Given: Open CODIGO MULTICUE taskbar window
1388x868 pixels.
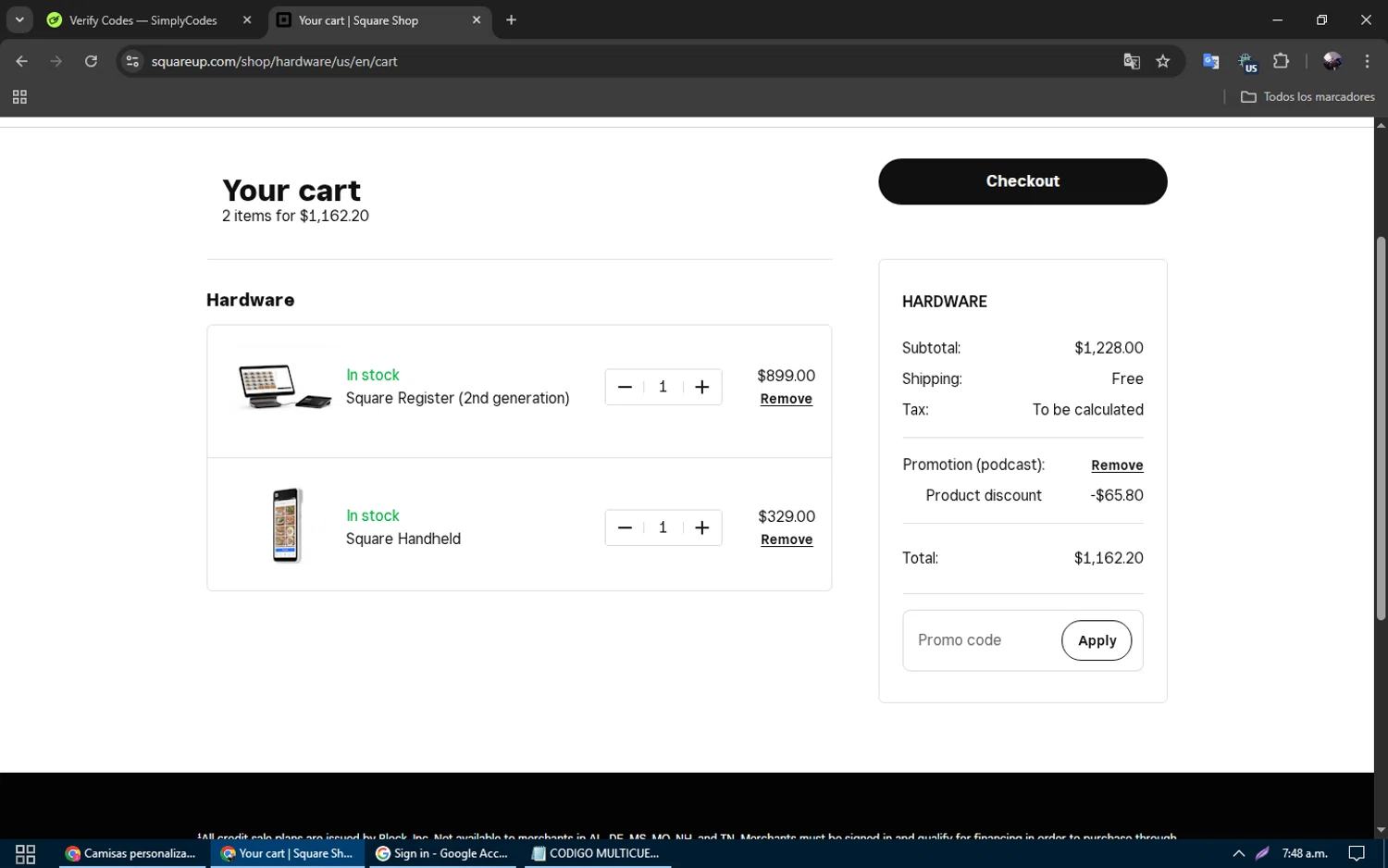Looking at the screenshot, I should tap(597, 853).
